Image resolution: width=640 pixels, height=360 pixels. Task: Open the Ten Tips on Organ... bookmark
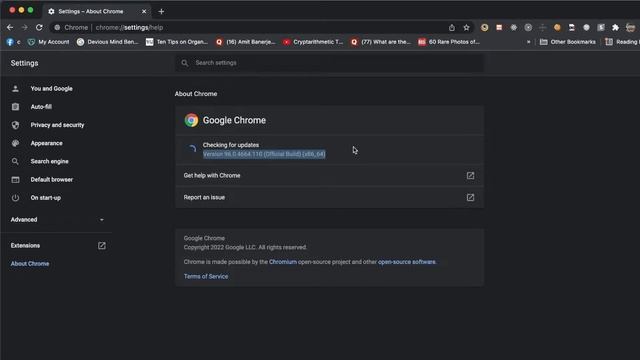[178, 42]
